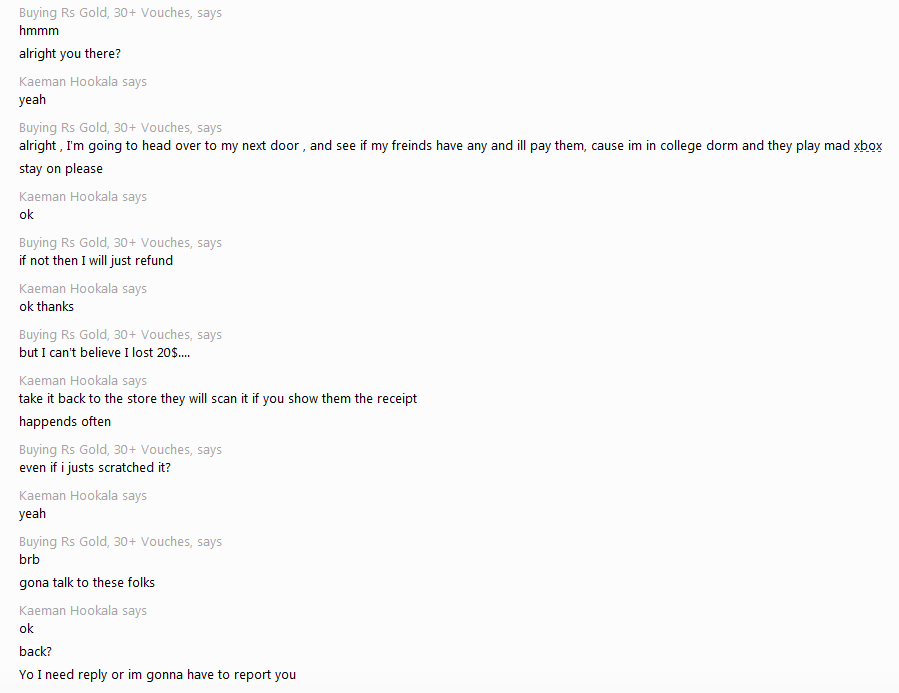This screenshot has width=899, height=693.
Task: Click the "hmmm" message
Action: [x=39, y=31]
